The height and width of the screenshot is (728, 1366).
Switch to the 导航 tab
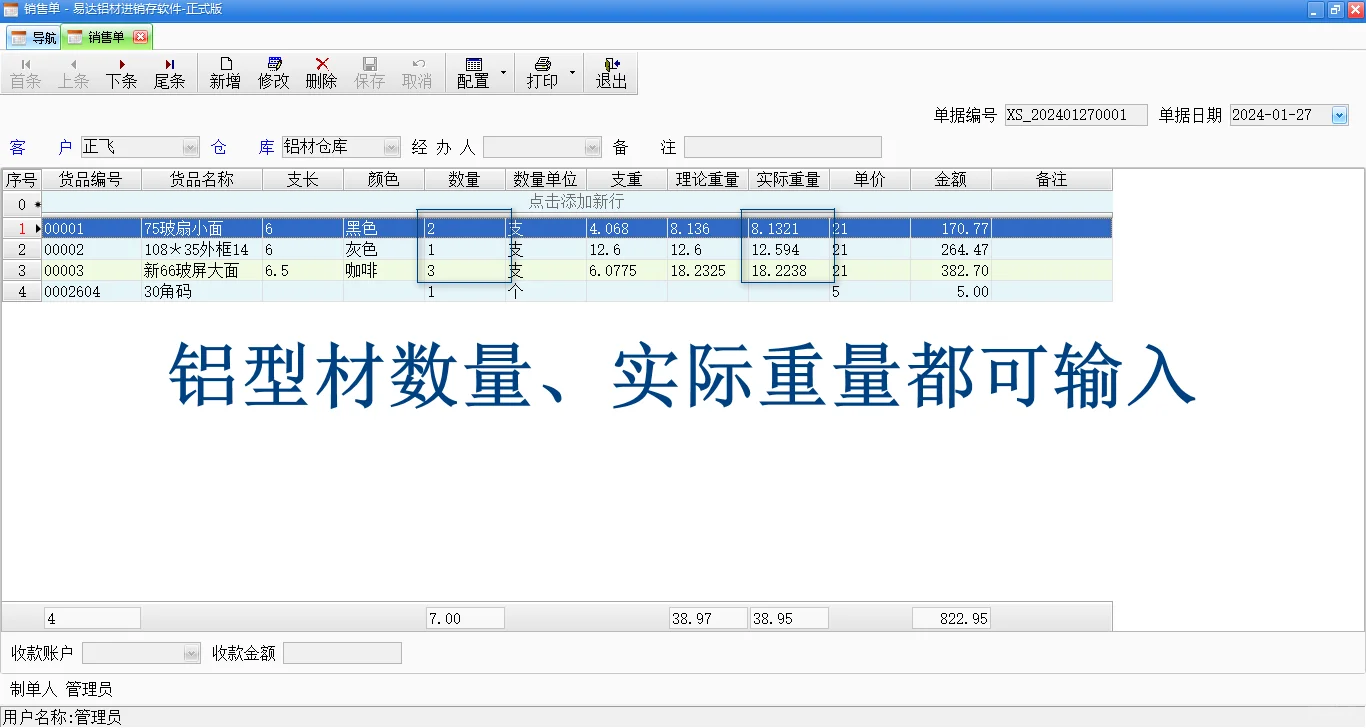(x=33, y=36)
